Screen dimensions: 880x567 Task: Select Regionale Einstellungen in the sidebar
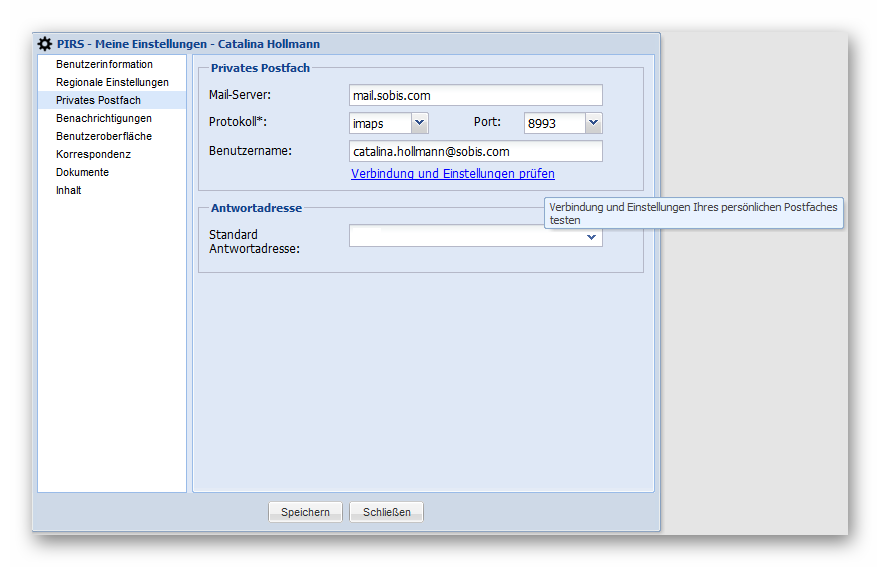point(112,82)
